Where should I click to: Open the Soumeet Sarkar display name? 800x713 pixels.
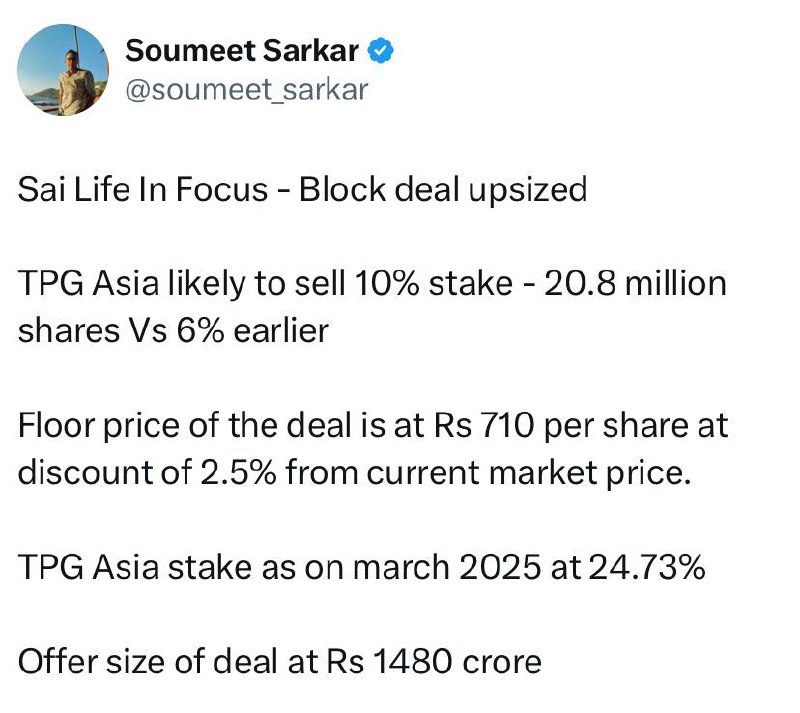point(242,51)
